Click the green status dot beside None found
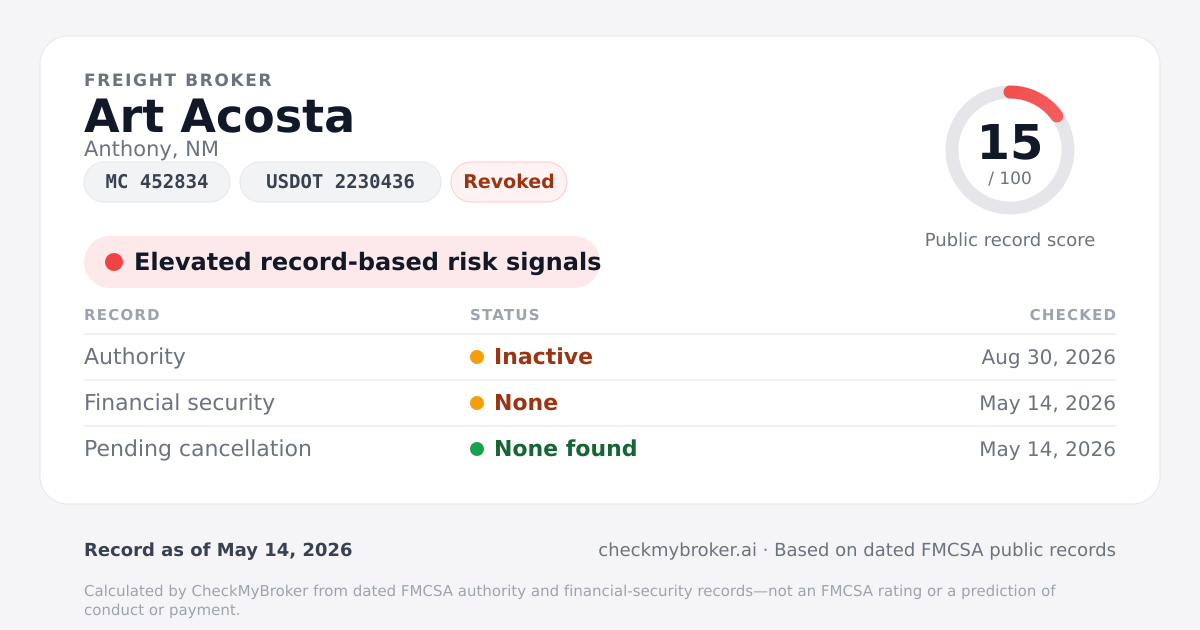1200x630 pixels. (477, 449)
